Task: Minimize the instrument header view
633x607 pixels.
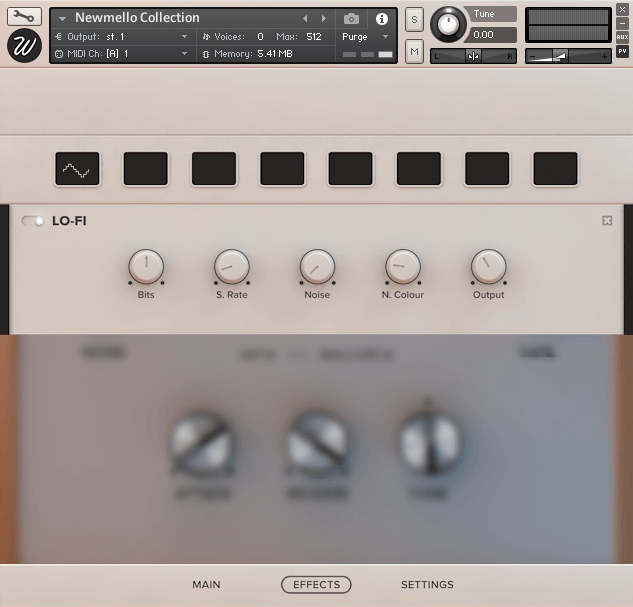Action: coord(622,23)
